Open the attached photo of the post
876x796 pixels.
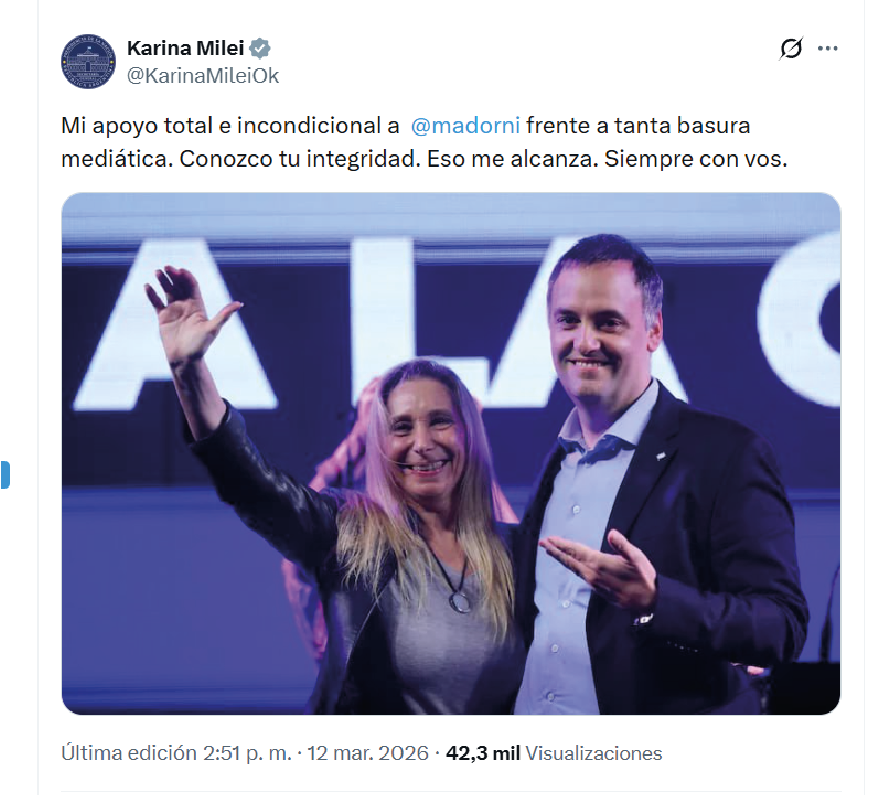450,453
